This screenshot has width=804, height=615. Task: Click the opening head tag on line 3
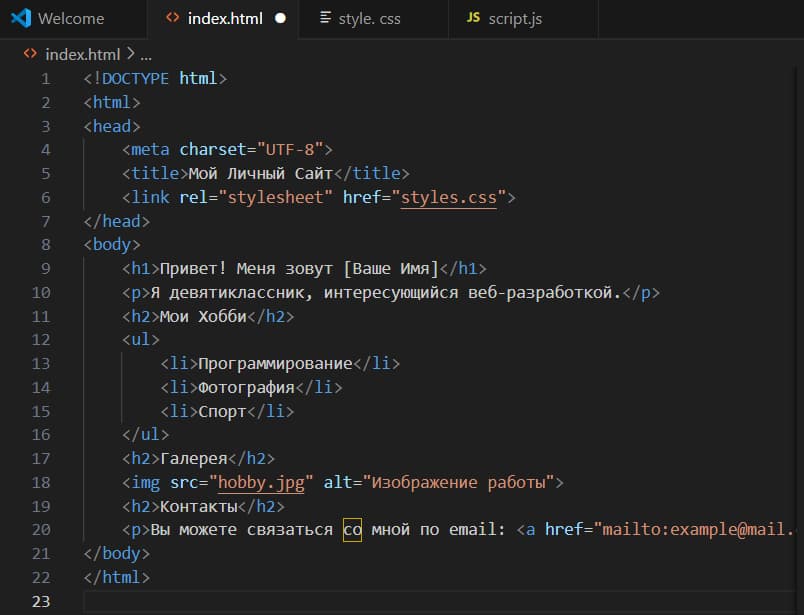(112, 126)
